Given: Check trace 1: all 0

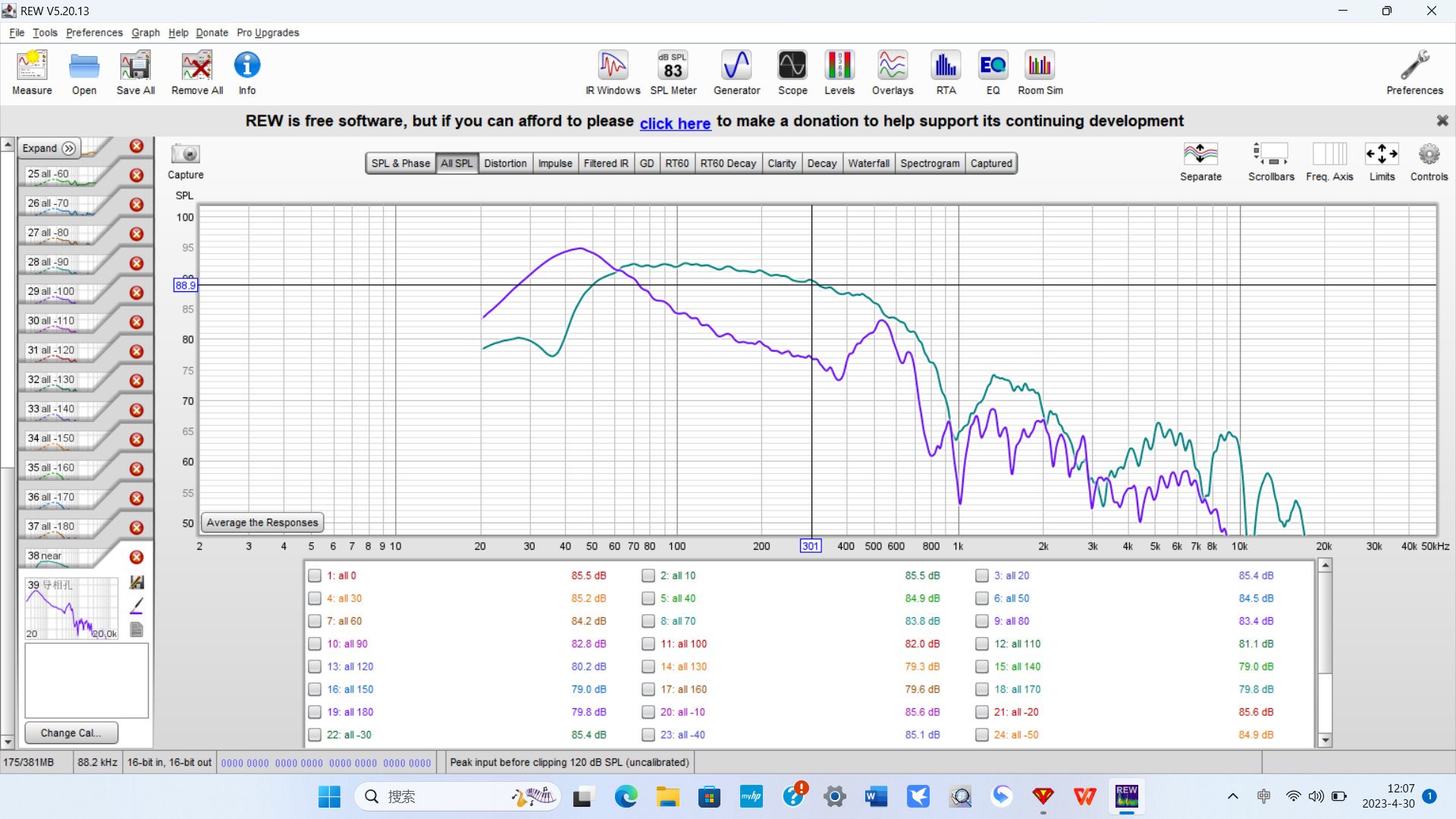Looking at the screenshot, I should [315, 576].
